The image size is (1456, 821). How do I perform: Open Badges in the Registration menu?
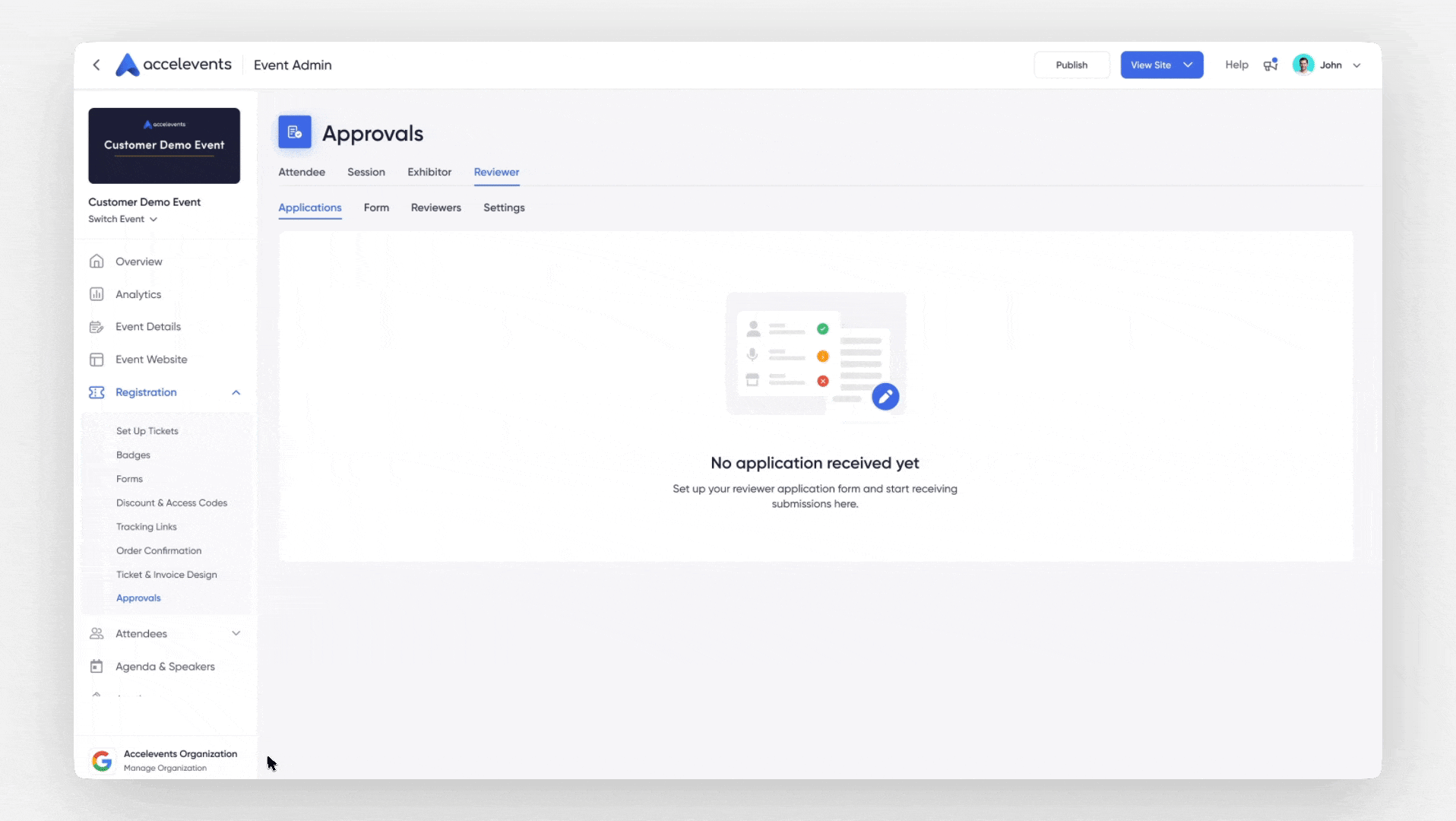(x=133, y=455)
